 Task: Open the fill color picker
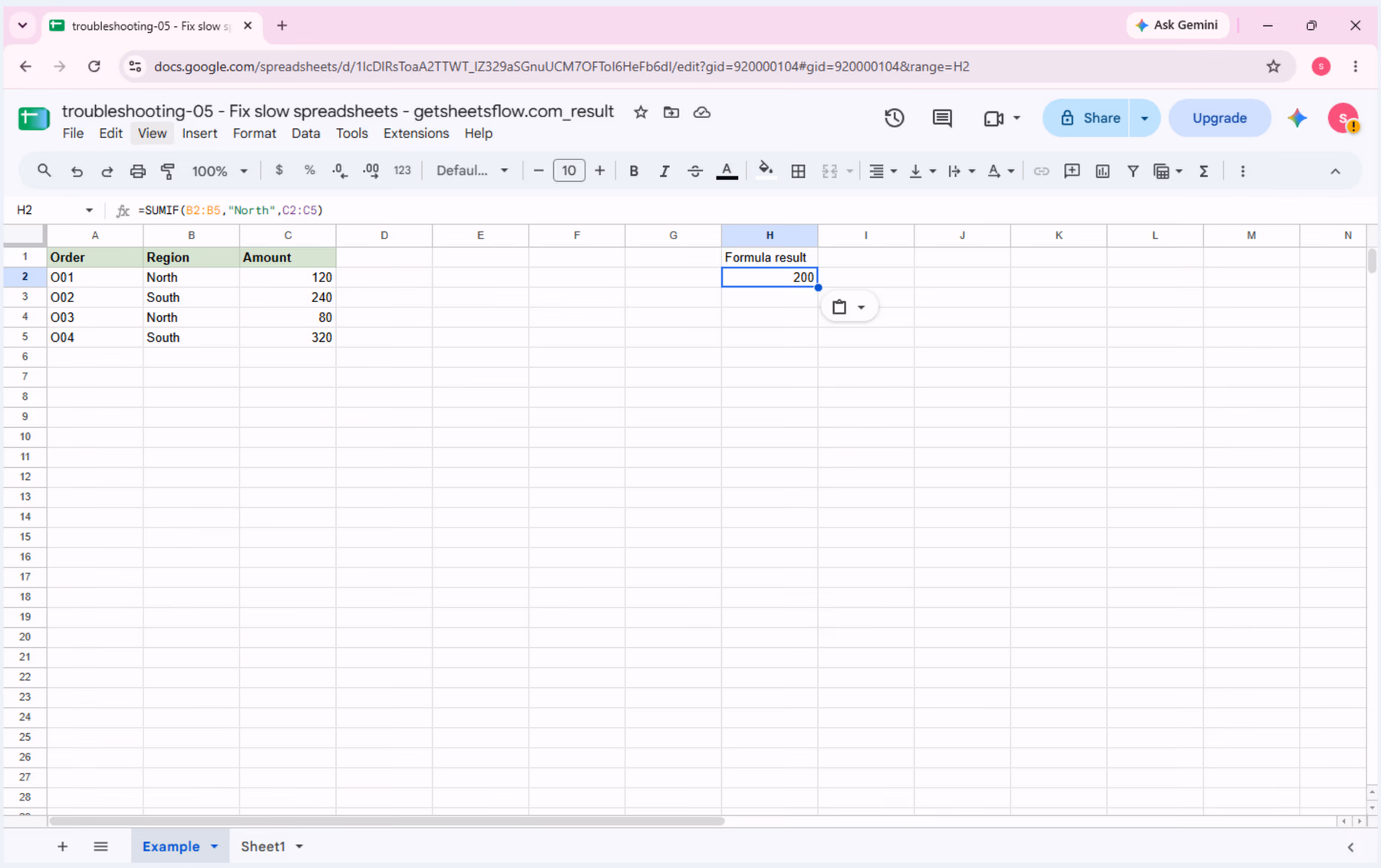(765, 170)
